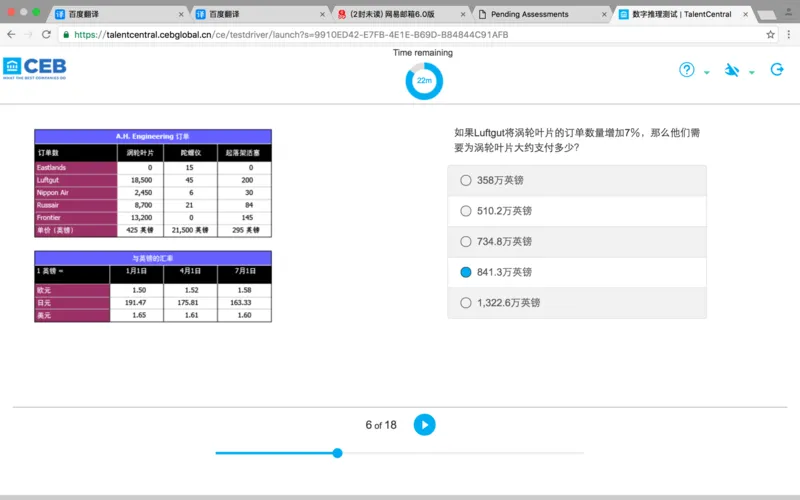
Task: Click the 6 of 18 question counter
Action: (381, 424)
